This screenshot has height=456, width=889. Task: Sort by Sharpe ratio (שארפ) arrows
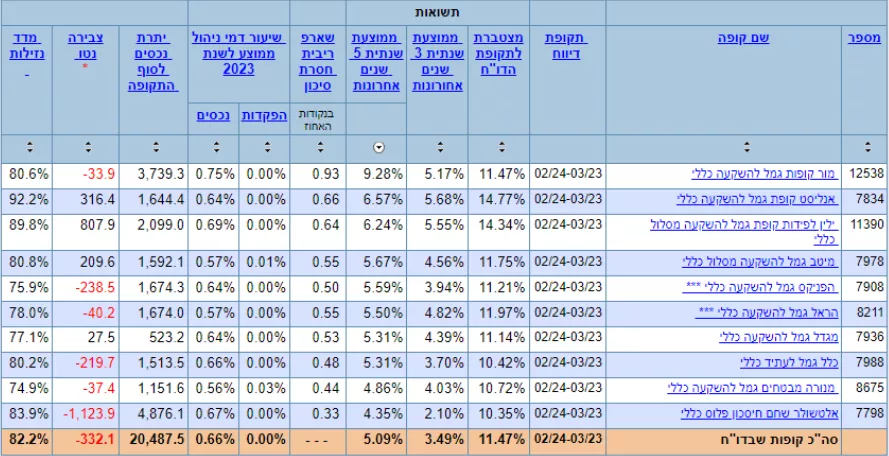[x=318, y=148]
